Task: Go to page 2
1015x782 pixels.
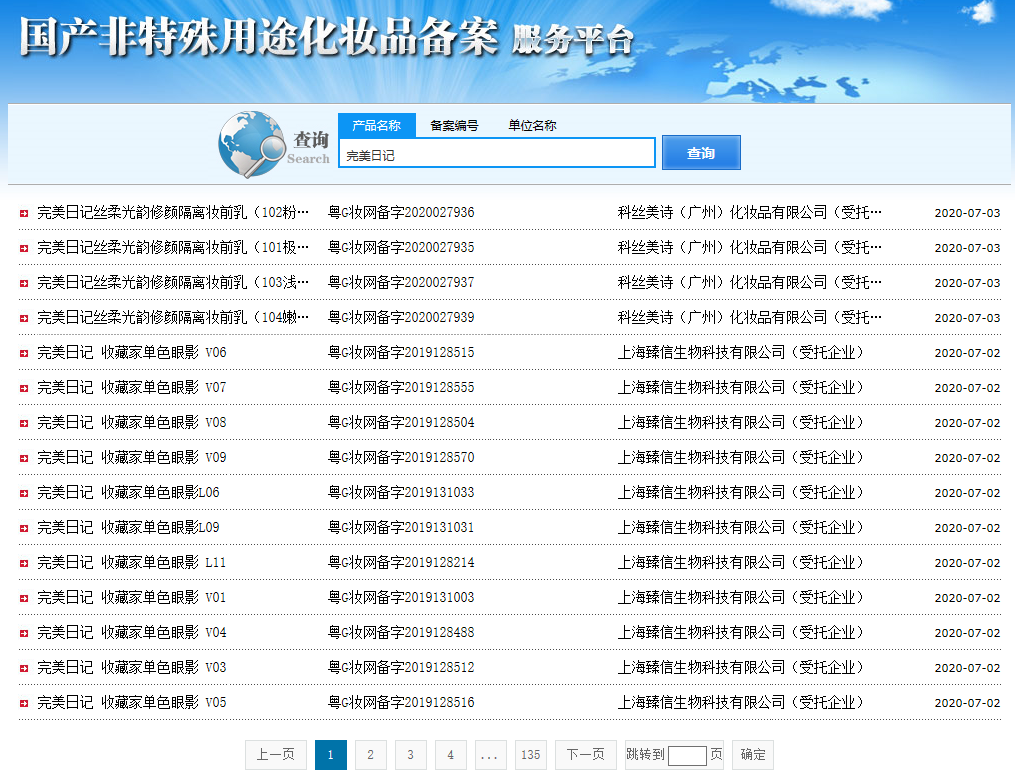Action: pos(371,755)
